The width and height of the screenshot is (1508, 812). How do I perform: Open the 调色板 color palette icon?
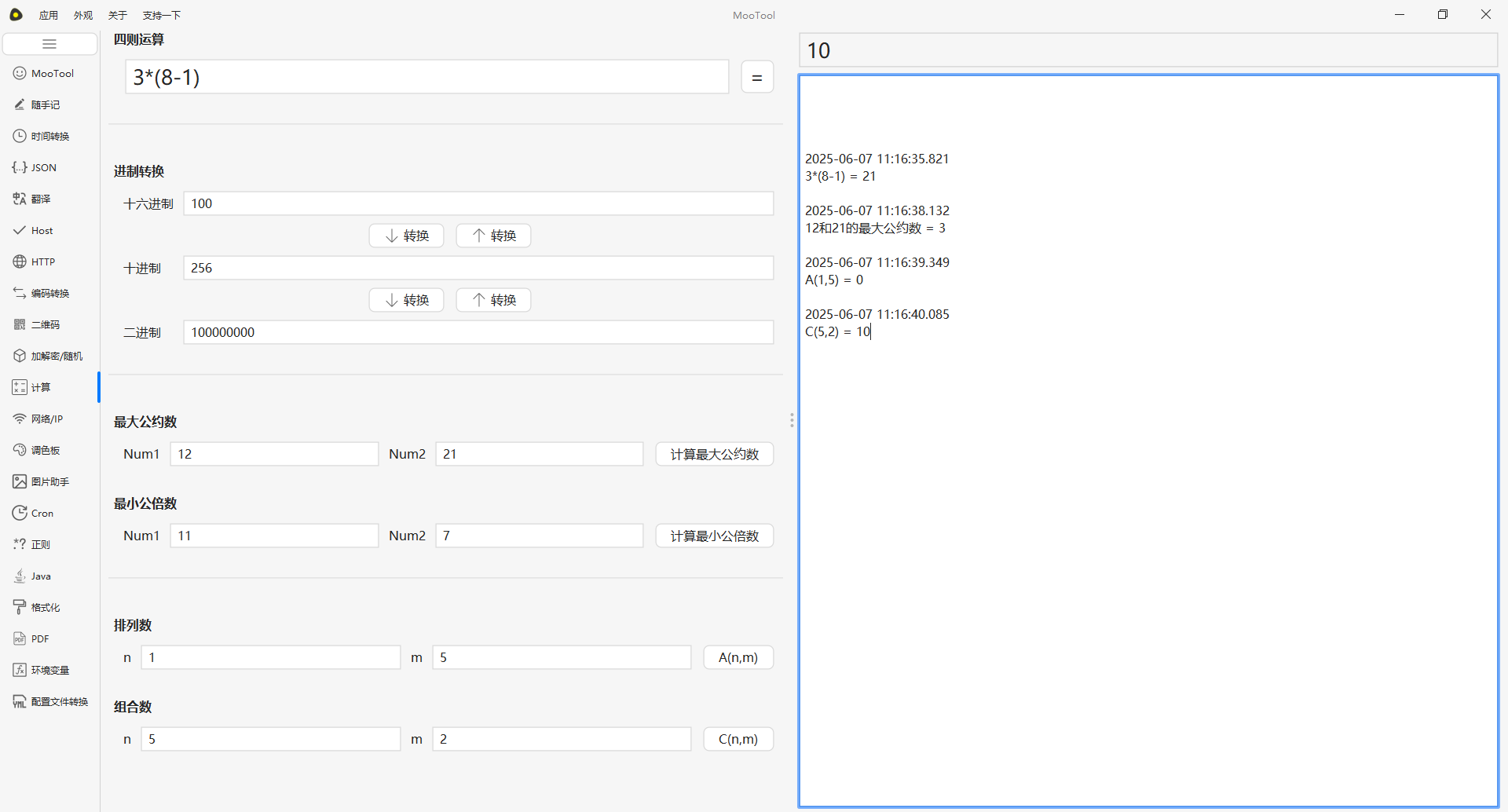point(20,450)
